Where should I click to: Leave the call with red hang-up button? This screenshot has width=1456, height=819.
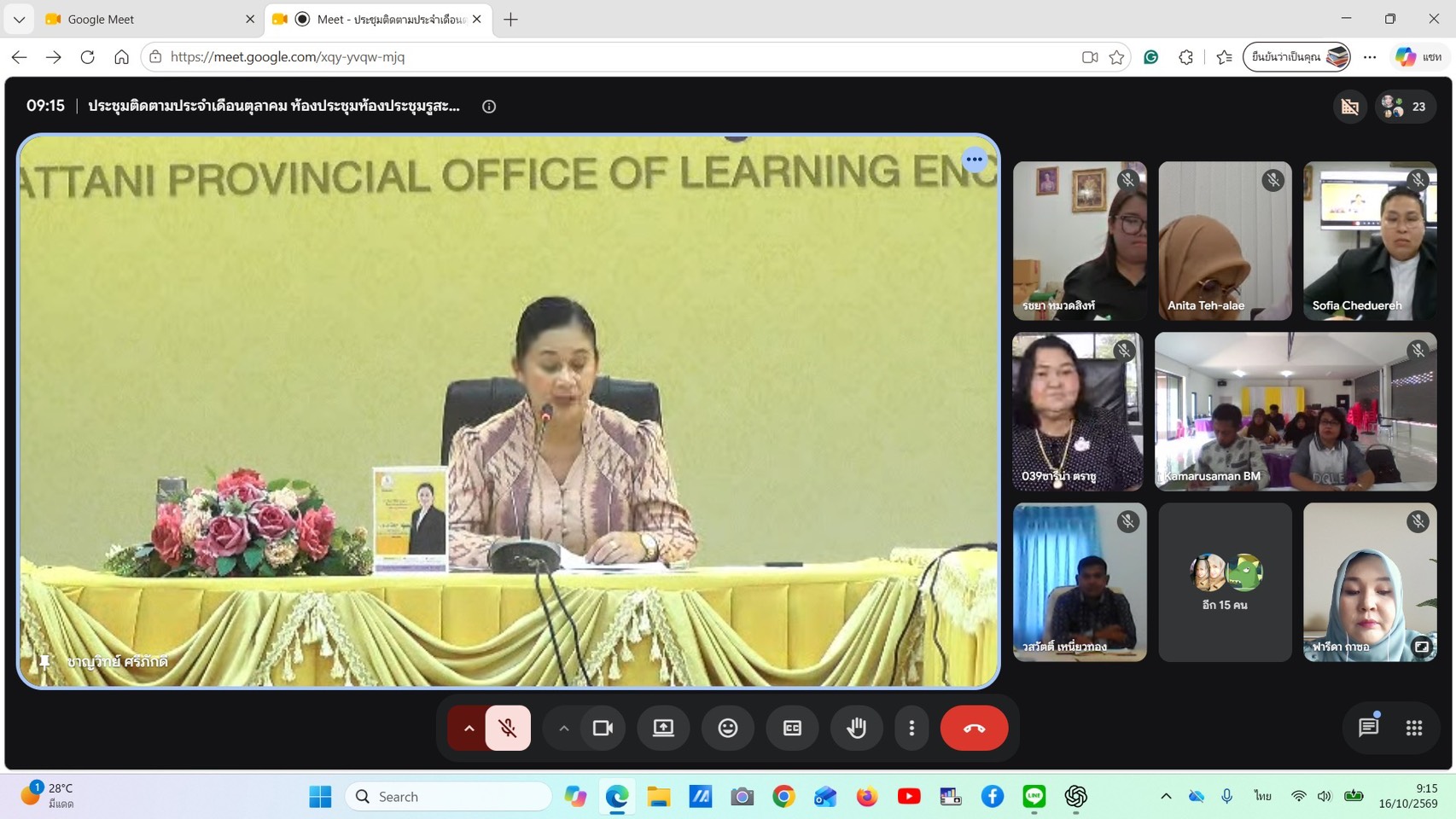tap(974, 728)
